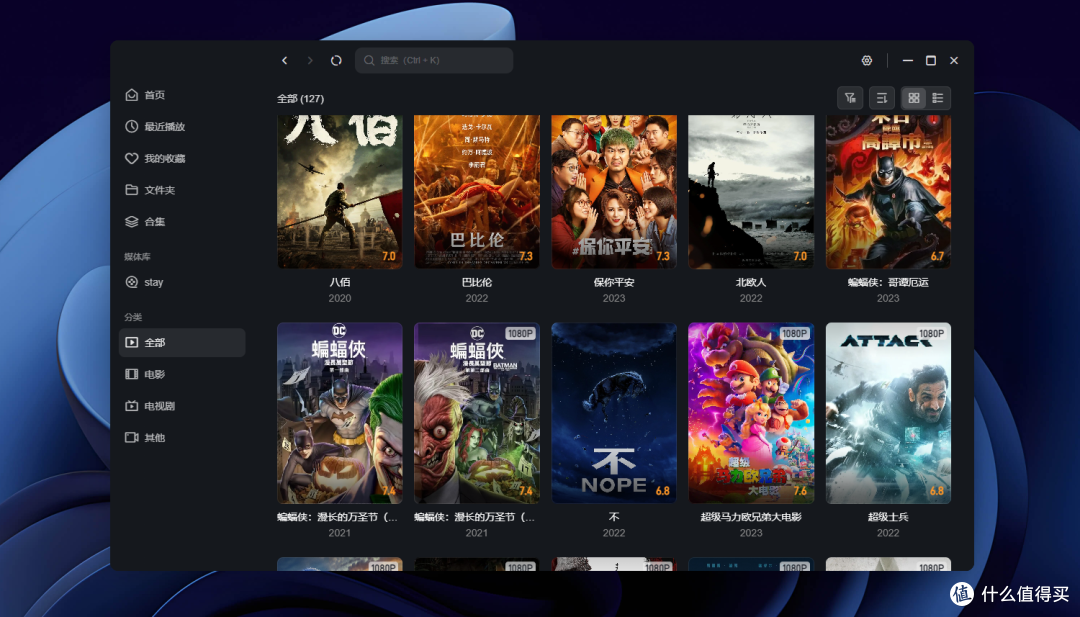Viewport: 1080px width, 617px height.
Task: Click the TV icon beside 电视剧
Action: pos(132,406)
